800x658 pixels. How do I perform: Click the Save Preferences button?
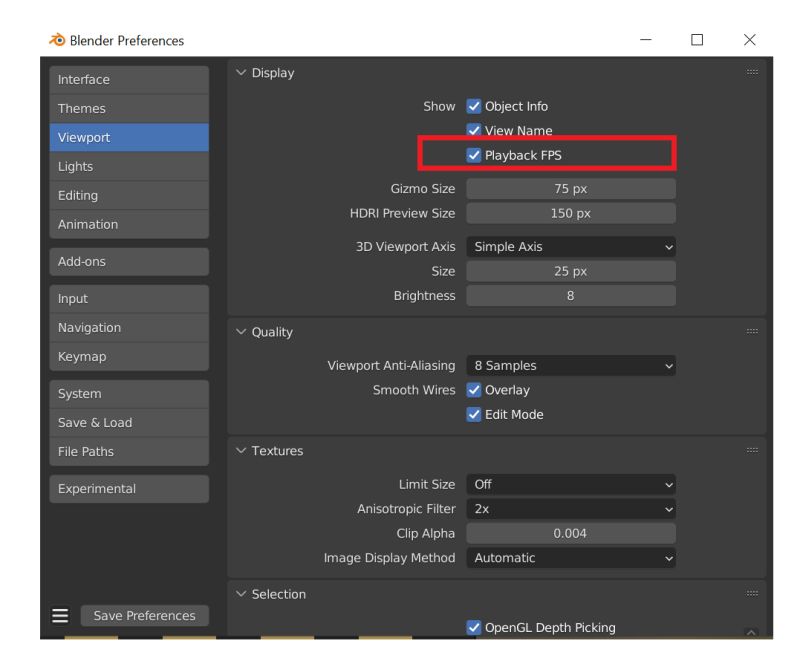pos(144,616)
